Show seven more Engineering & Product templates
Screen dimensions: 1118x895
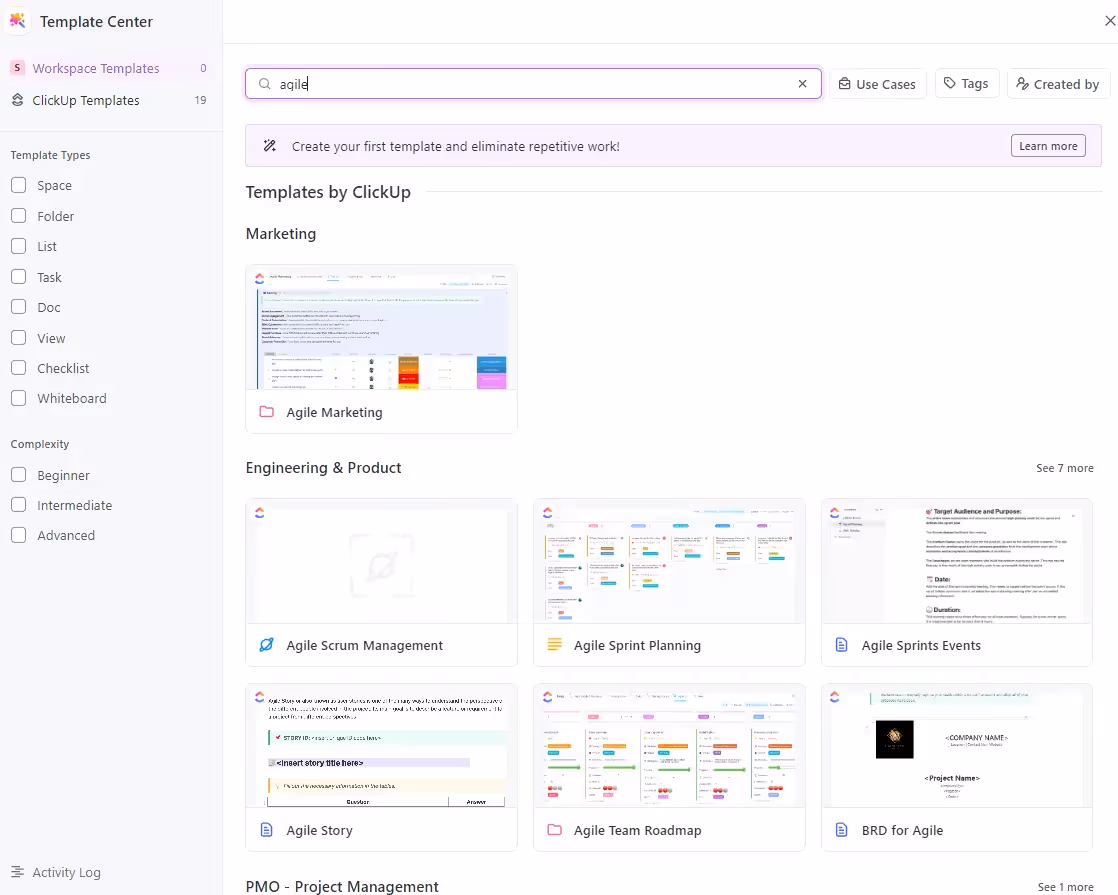point(1064,467)
